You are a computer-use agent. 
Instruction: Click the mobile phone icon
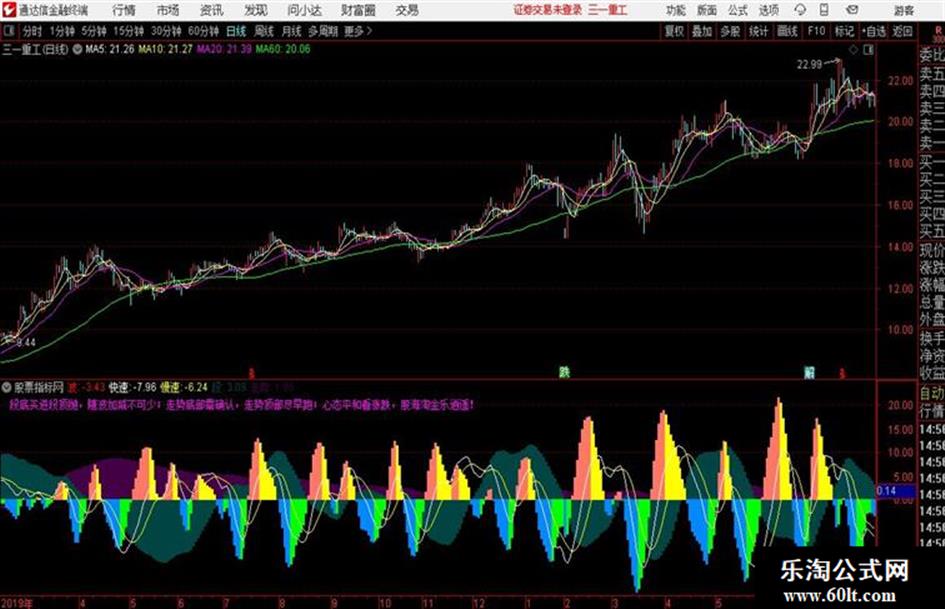click(x=824, y=10)
